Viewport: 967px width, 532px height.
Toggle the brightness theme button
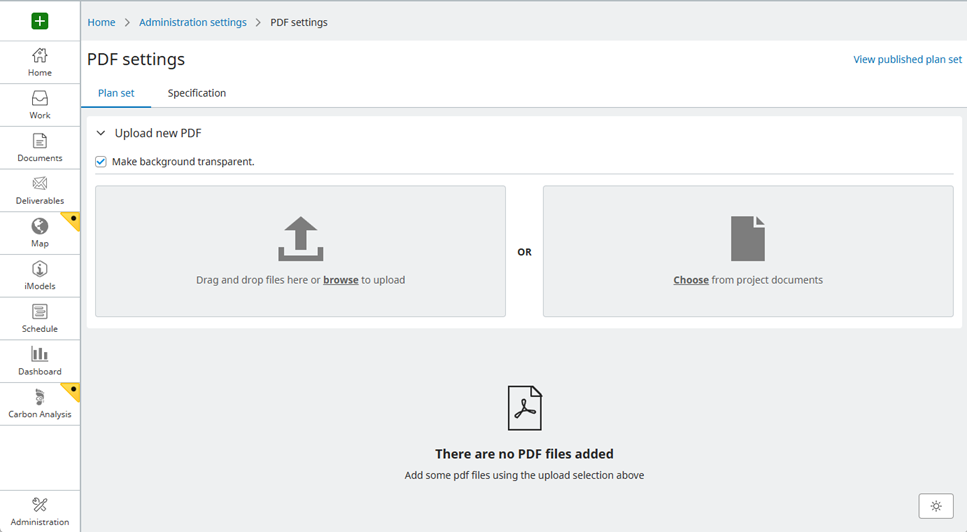pyautogui.click(x=935, y=506)
